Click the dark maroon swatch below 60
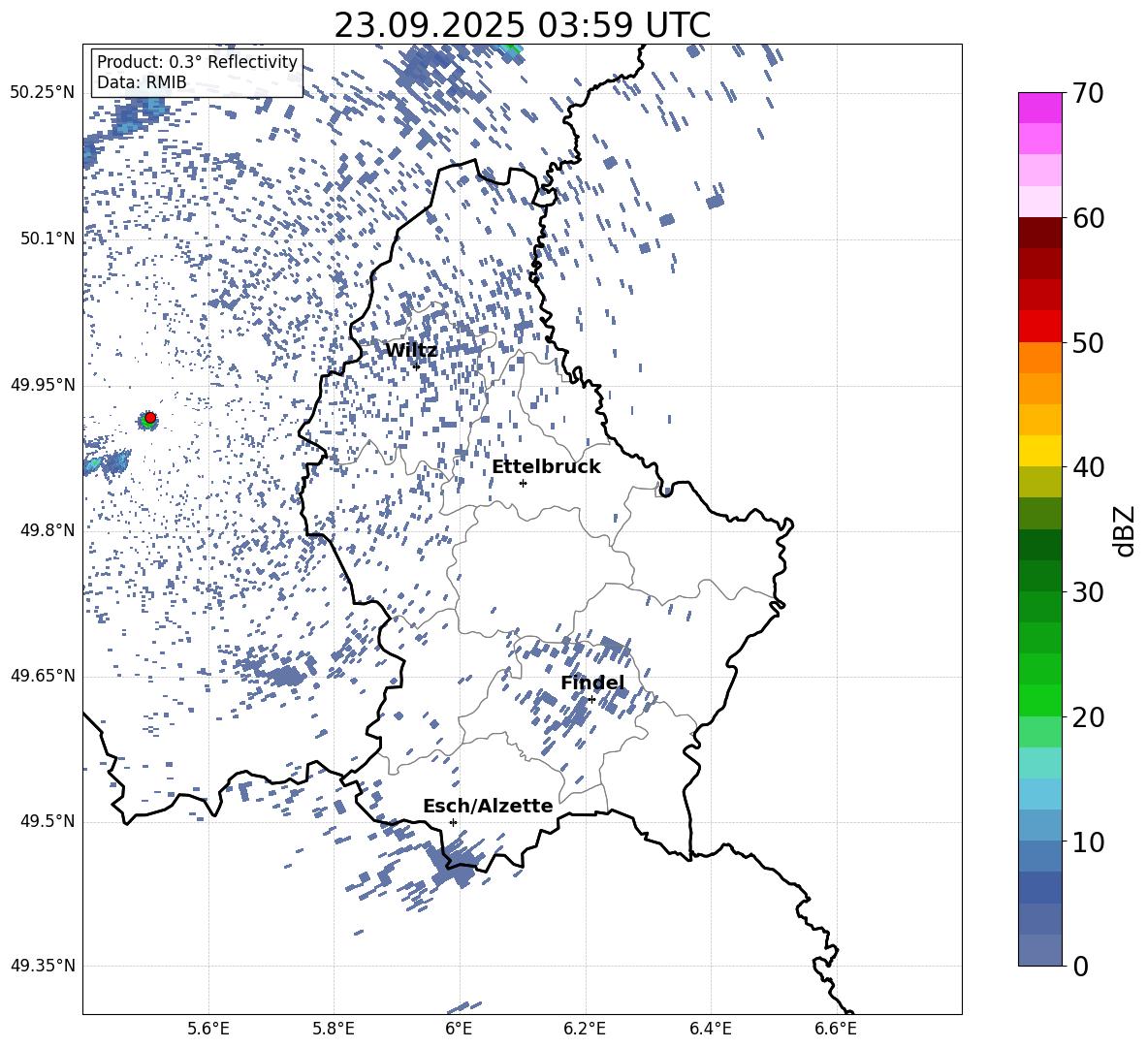1148x1048 pixels. pyautogui.click(x=1039, y=233)
